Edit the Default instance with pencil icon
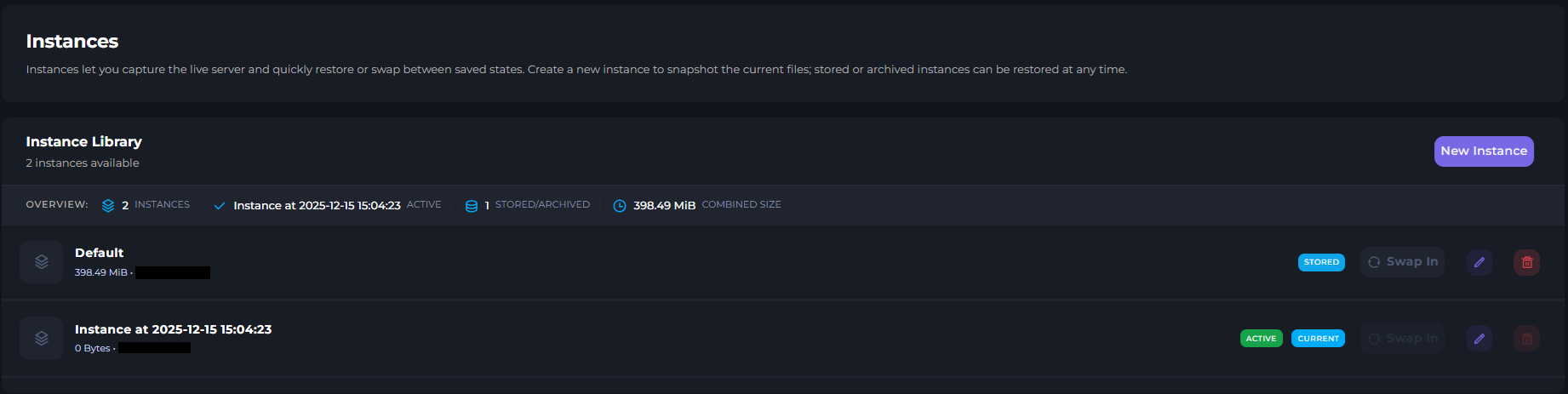The width and height of the screenshot is (1568, 394). 1479,262
